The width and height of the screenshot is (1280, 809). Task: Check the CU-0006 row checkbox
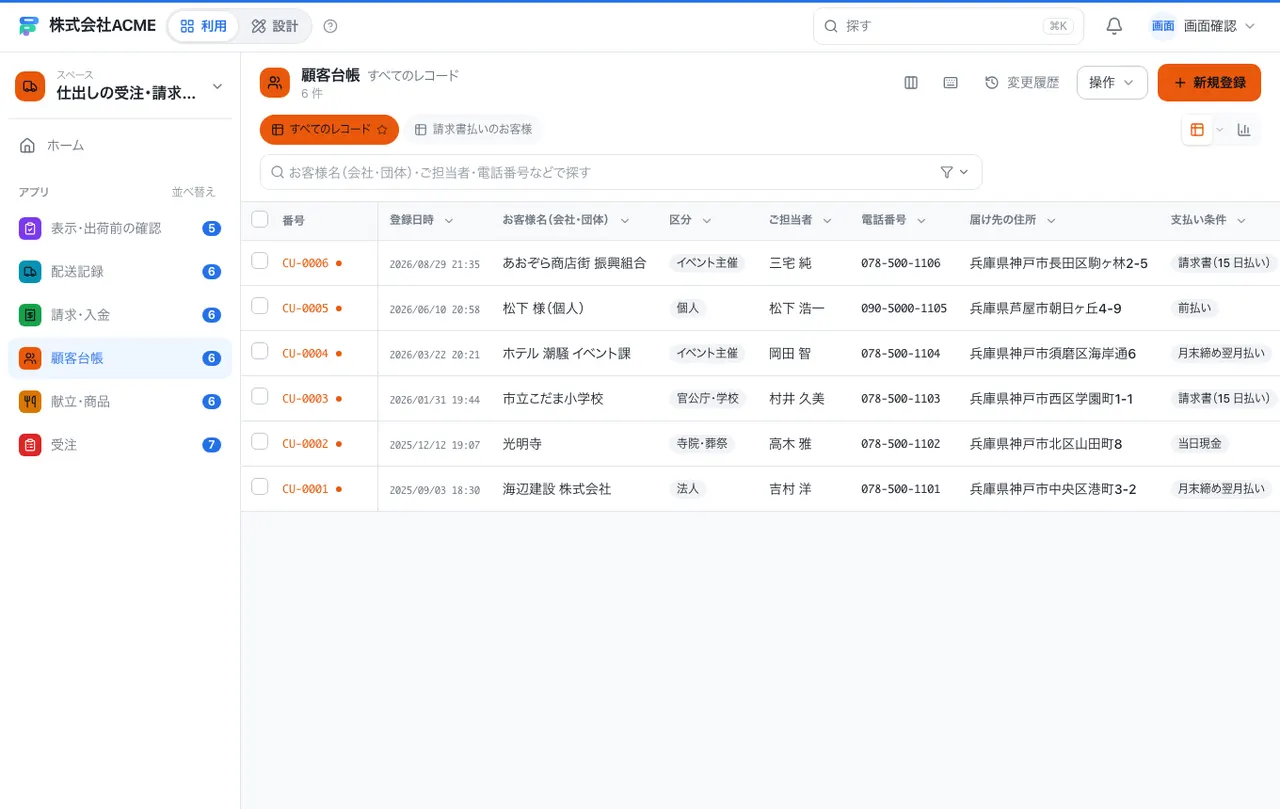pos(260,261)
